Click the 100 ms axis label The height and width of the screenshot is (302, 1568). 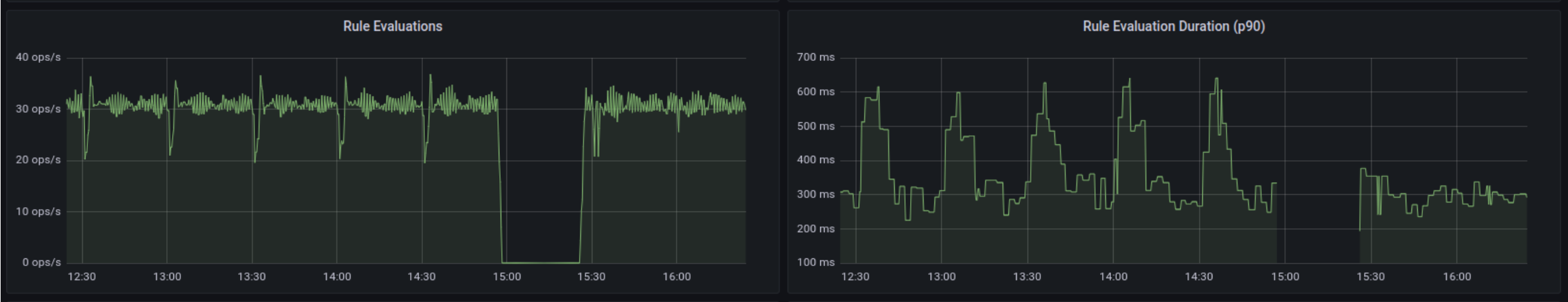[x=816, y=262]
